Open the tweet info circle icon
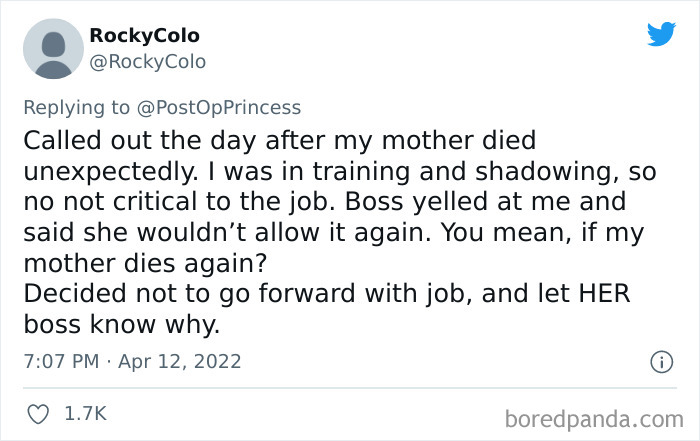This screenshot has width=700, height=441. click(661, 363)
